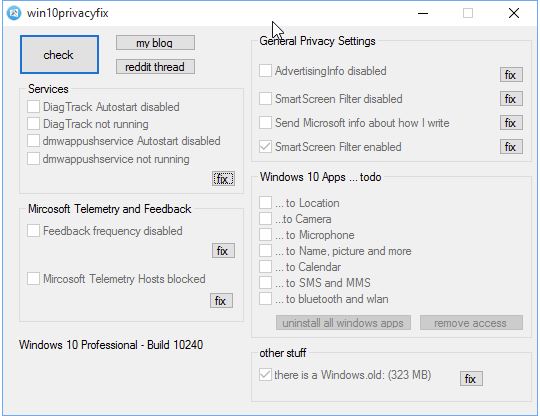
Task: Click fix for Mircosoft Telemetry Hosts blocked
Action: click(x=221, y=301)
